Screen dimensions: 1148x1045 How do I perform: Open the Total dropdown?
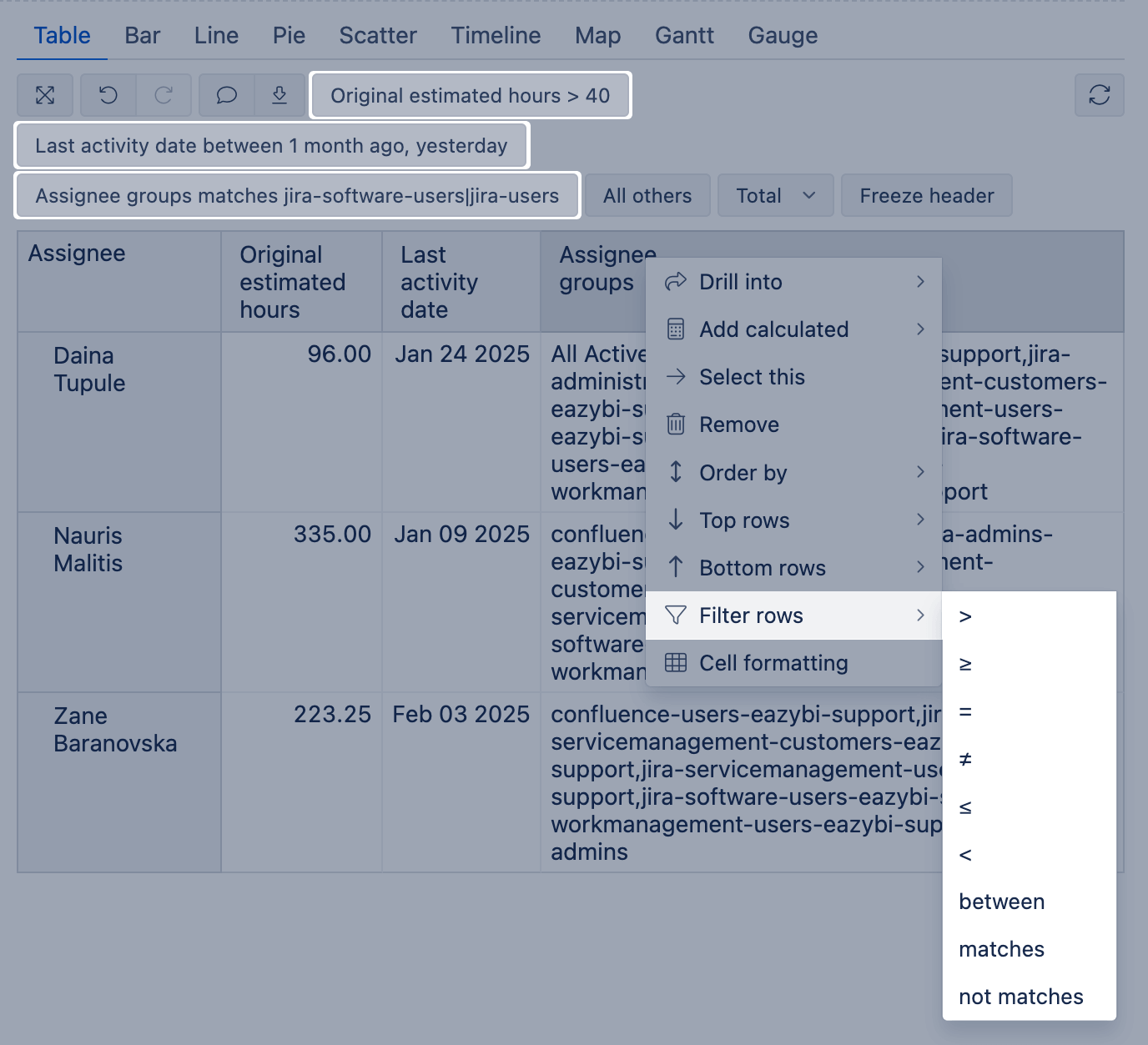coord(775,196)
